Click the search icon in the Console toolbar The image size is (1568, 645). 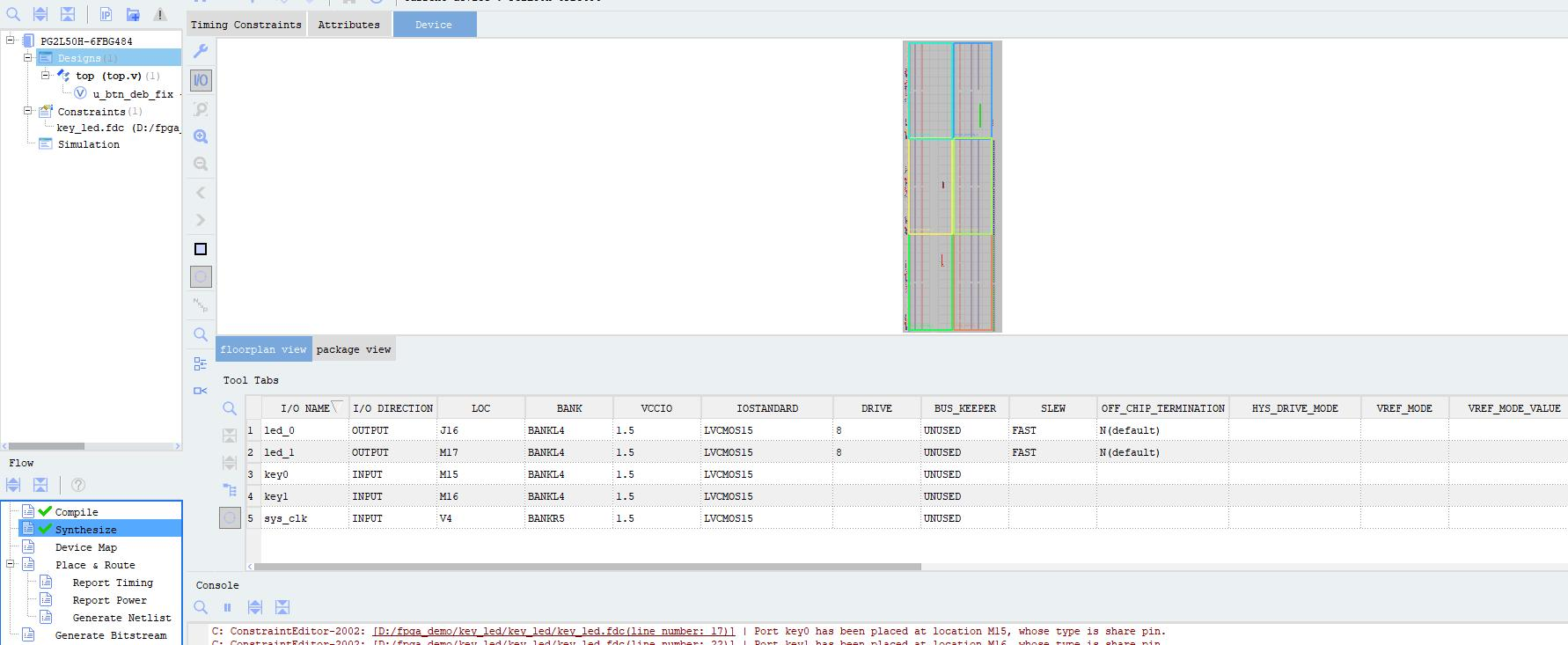click(201, 607)
